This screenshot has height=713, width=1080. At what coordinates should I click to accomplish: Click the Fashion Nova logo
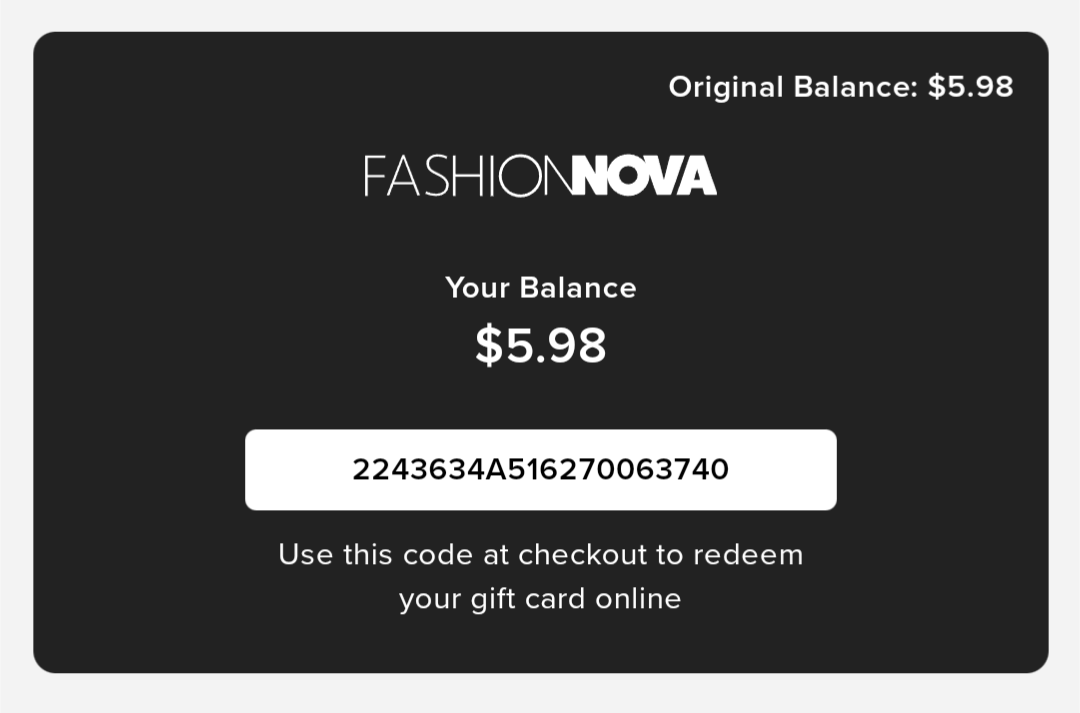541,176
